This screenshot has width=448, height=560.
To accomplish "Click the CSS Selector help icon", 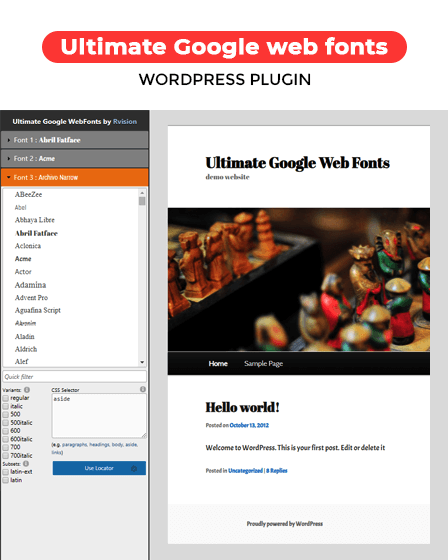I will [x=143, y=389].
